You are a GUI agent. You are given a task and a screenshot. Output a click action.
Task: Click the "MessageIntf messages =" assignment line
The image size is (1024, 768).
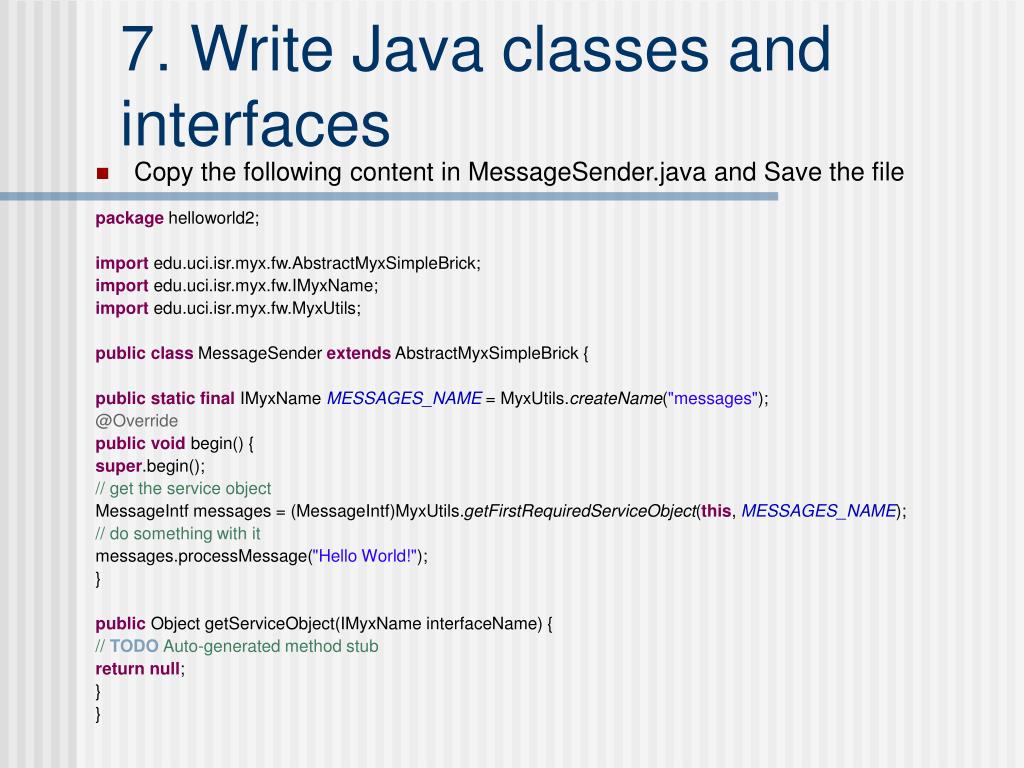coord(501,511)
